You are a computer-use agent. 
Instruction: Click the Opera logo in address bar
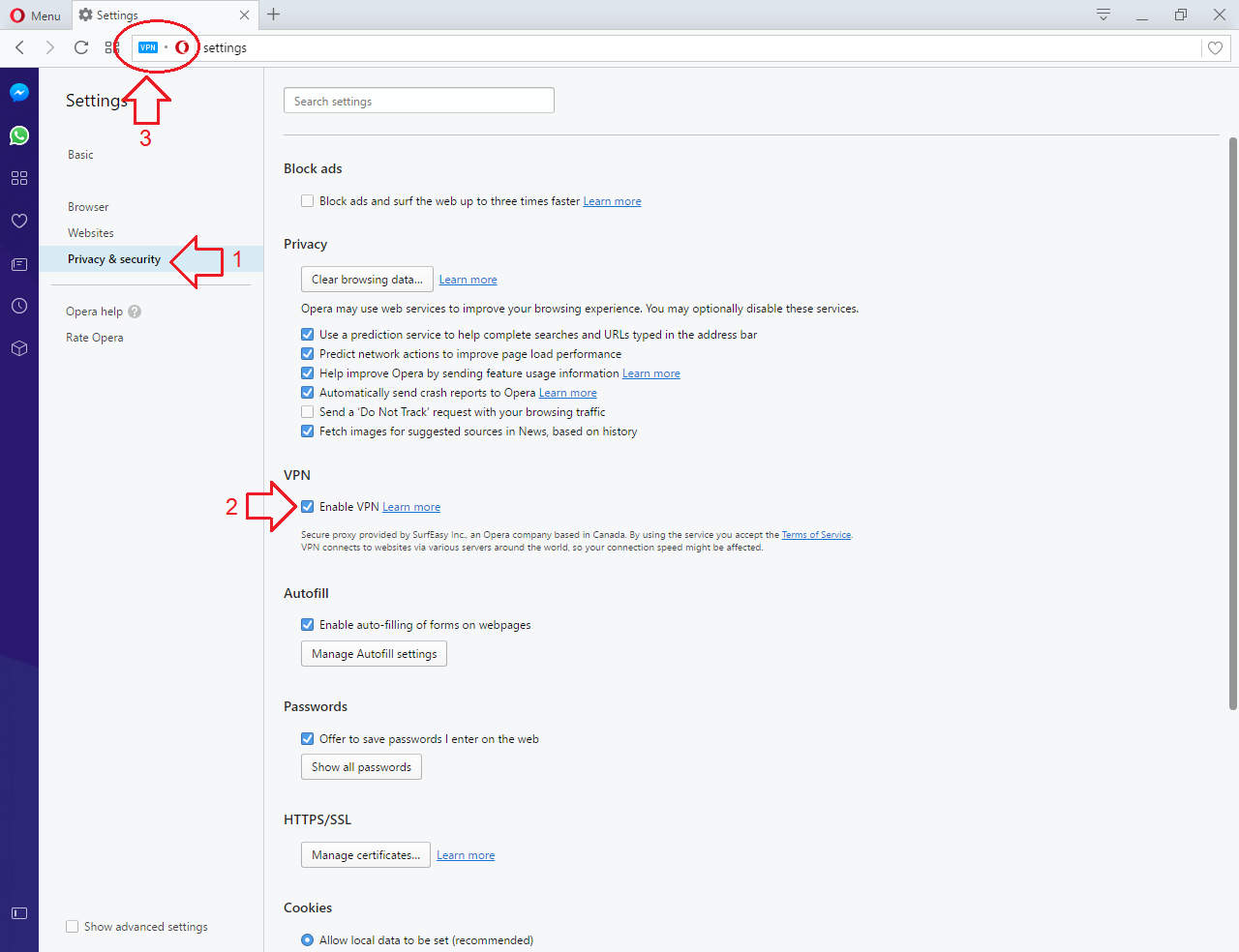[x=182, y=47]
